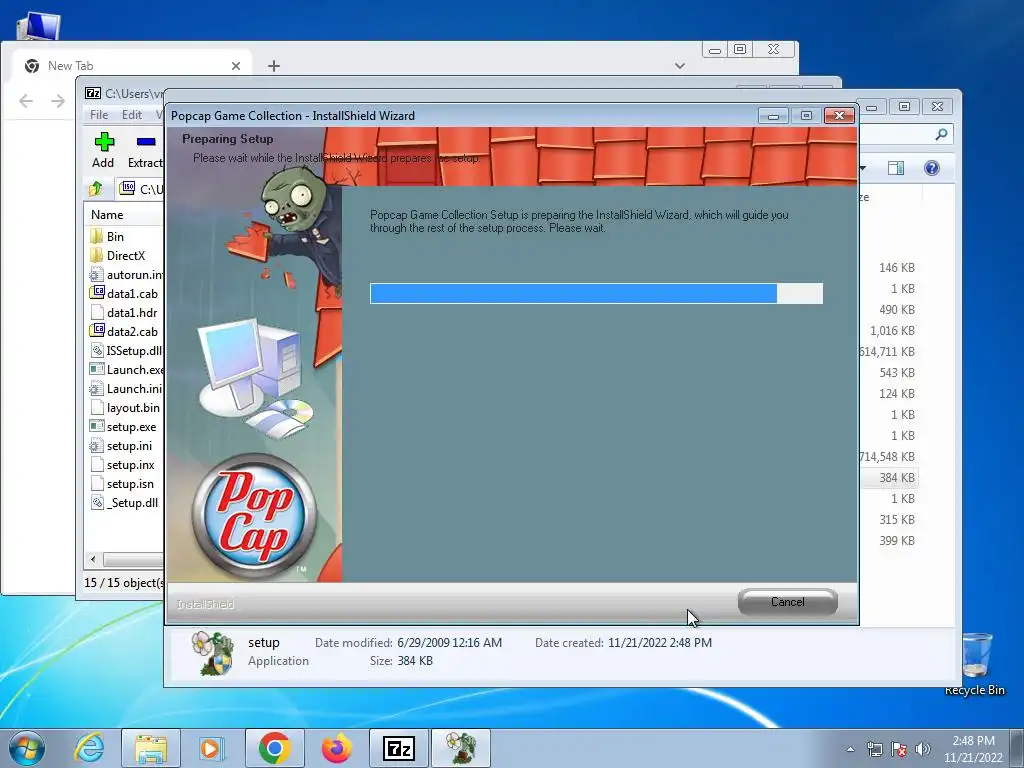Cancel the InstallShield Wizard setup
1024x768 pixels.
pyautogui.click(x=788, y=602)
